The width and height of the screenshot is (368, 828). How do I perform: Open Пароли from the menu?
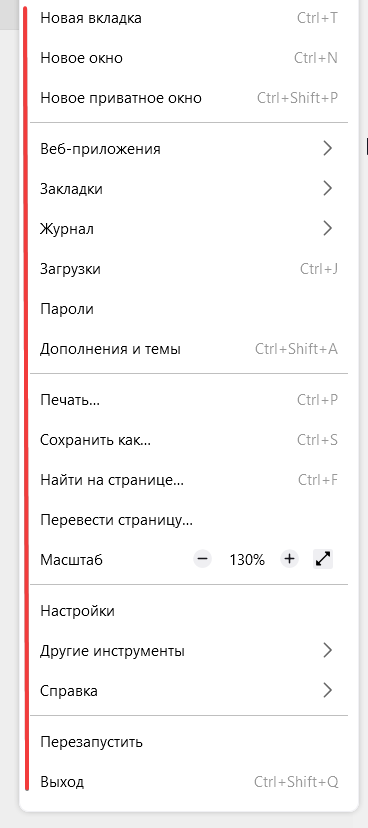tap(188, 309)
